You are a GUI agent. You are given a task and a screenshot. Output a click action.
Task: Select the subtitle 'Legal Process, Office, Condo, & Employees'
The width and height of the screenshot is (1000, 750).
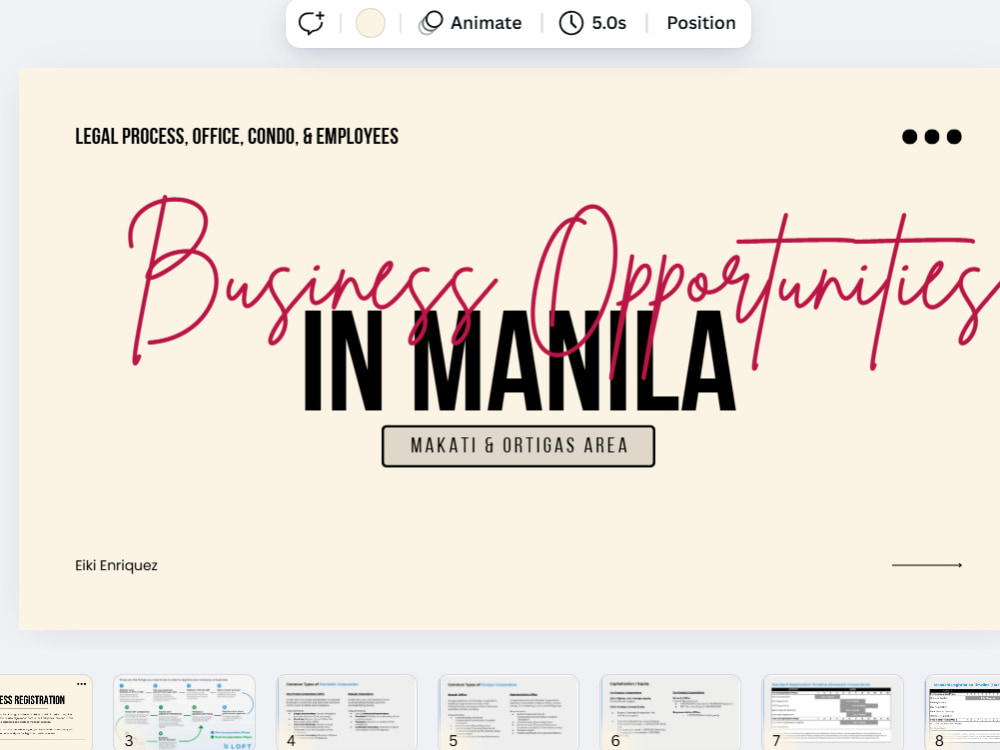[237, 136]
